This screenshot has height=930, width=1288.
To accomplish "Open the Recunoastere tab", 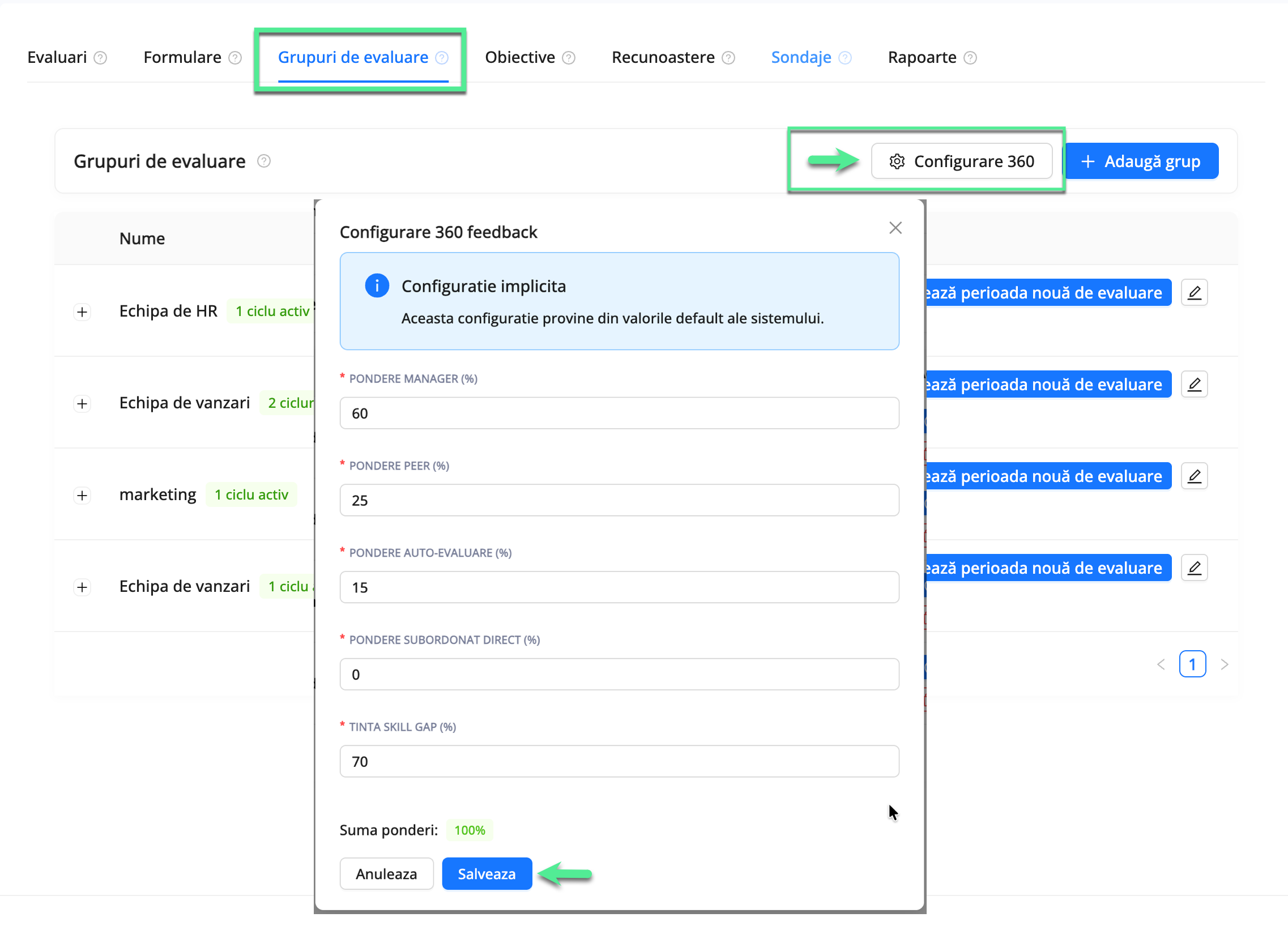I will pyautogui.click(x=663, y=57).
